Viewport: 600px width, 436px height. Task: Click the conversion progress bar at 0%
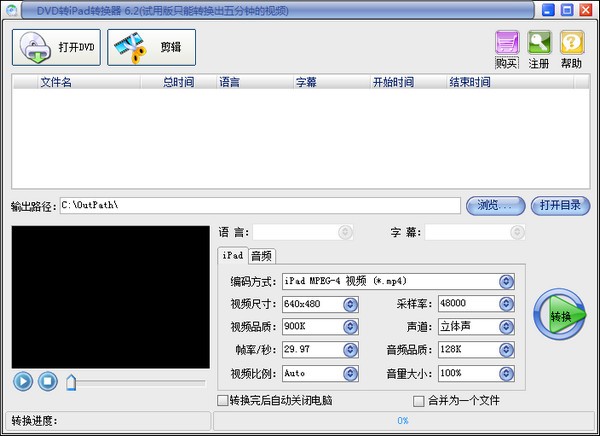(403, 421)
